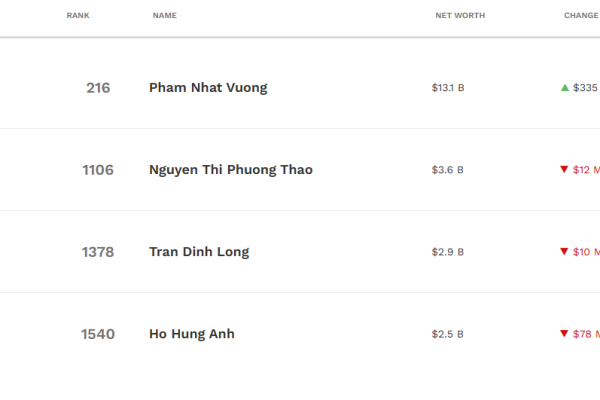600x400 pixels.
Task: Sort by the RANK column header
Action: [x=78, y=16]
